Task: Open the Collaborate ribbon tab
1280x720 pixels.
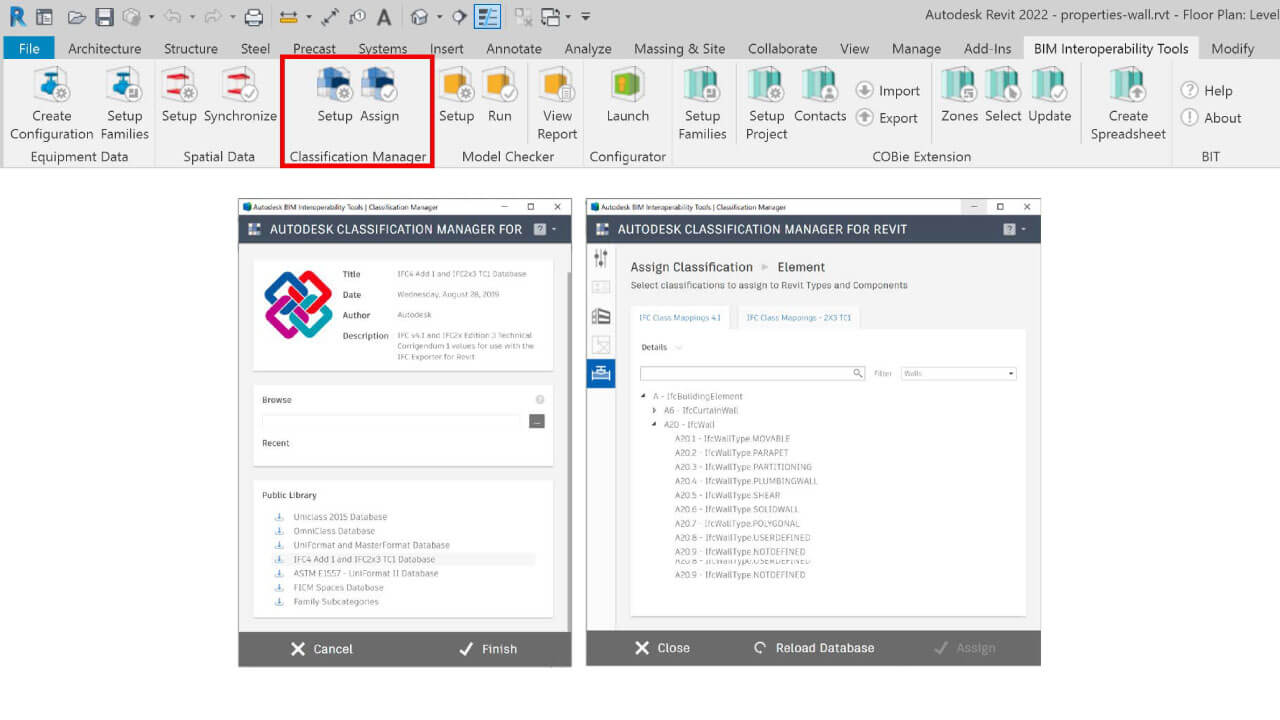Action: coord(782,48)
